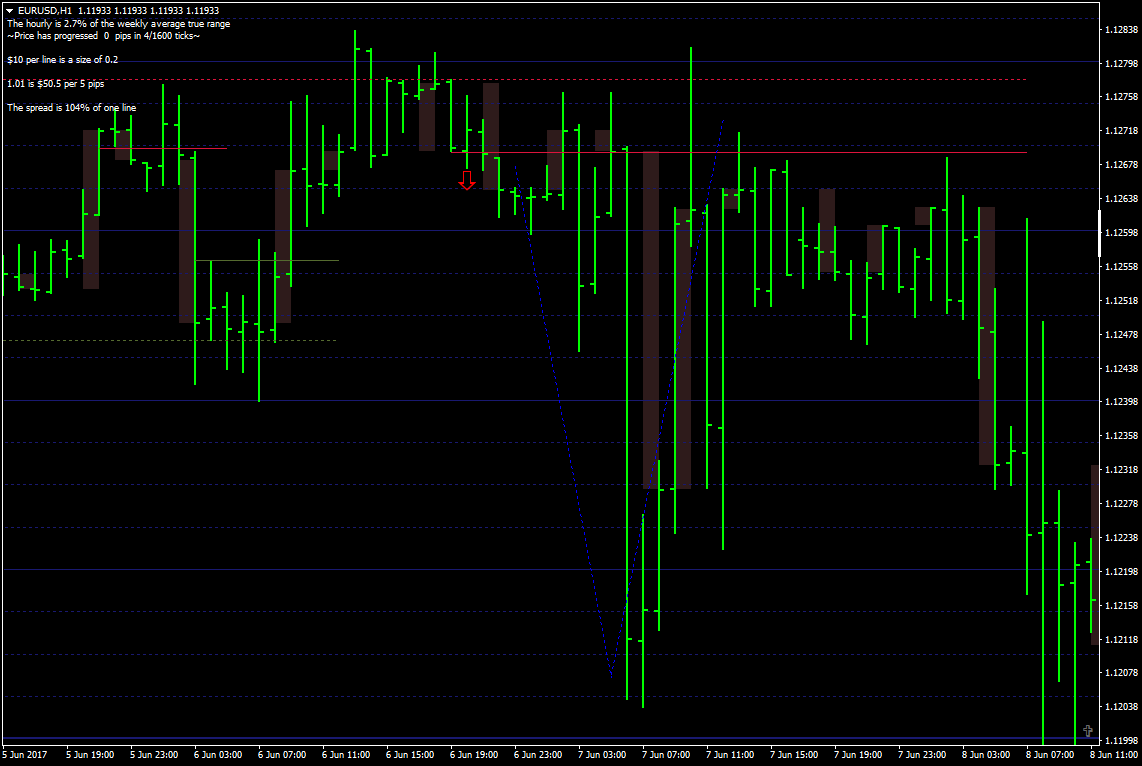Click 'The spread is 104% of one line'
Screen dimensions: 1142x766
(72, 108)
